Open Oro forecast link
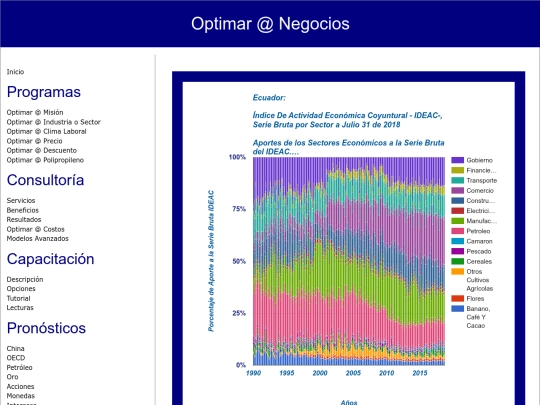Viewport: 540px width, 405px height. (12, 377)
